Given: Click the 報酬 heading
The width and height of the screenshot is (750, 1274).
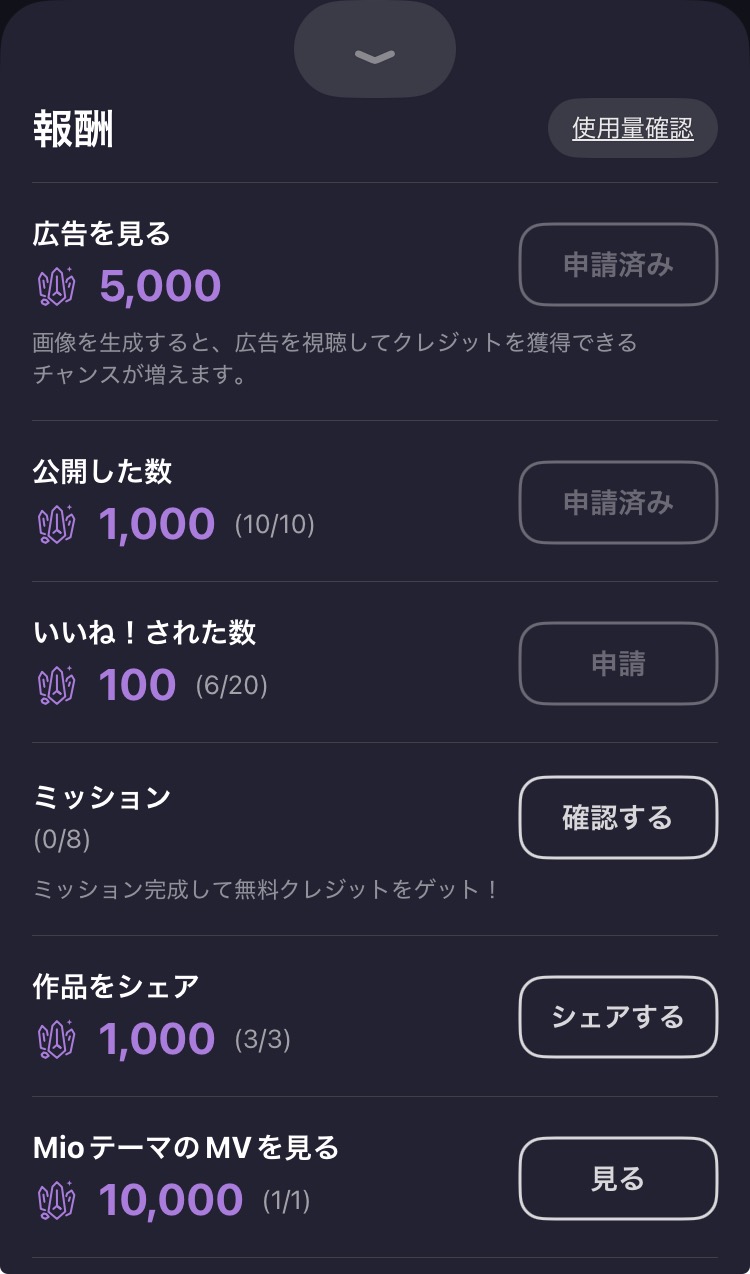Looking at the screenshot, I should pos(73,130).
